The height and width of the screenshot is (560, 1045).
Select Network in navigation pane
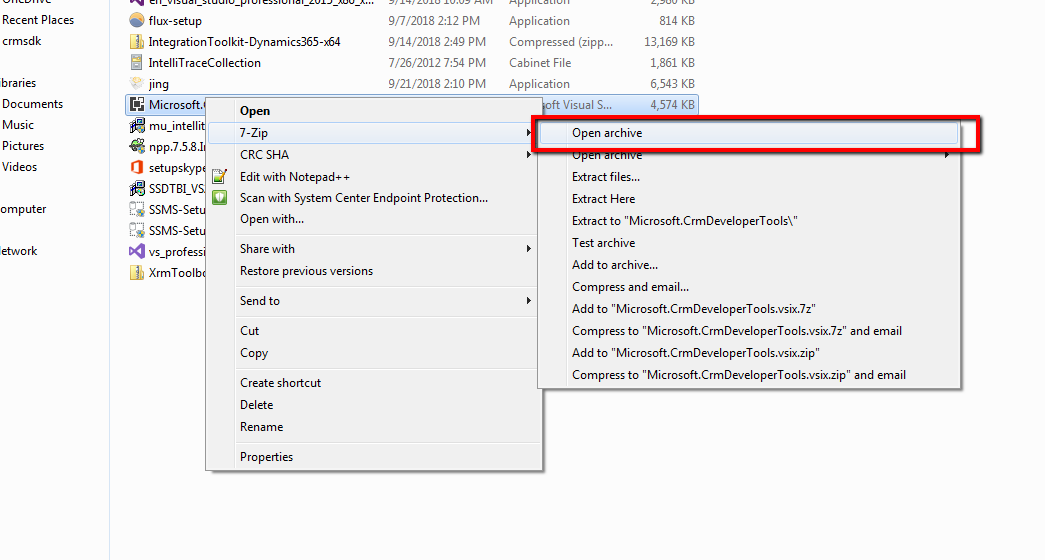(19, 251)
